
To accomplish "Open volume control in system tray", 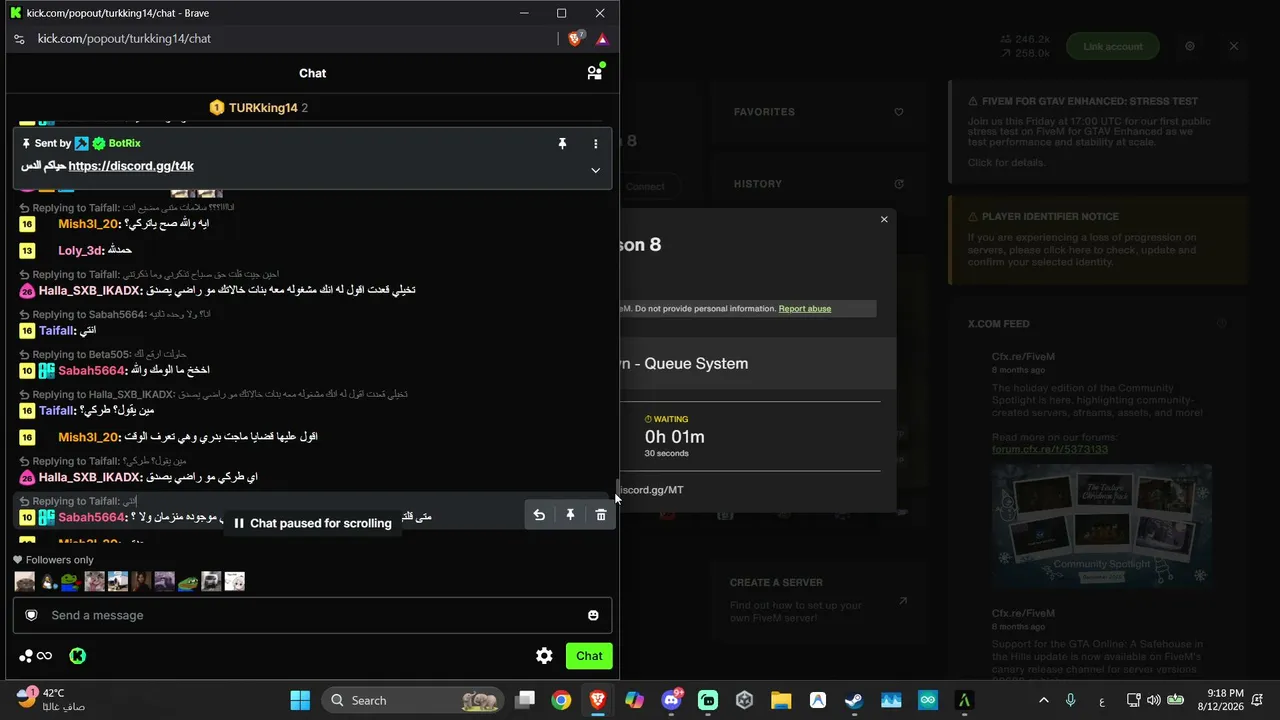I will (1154, 700).
